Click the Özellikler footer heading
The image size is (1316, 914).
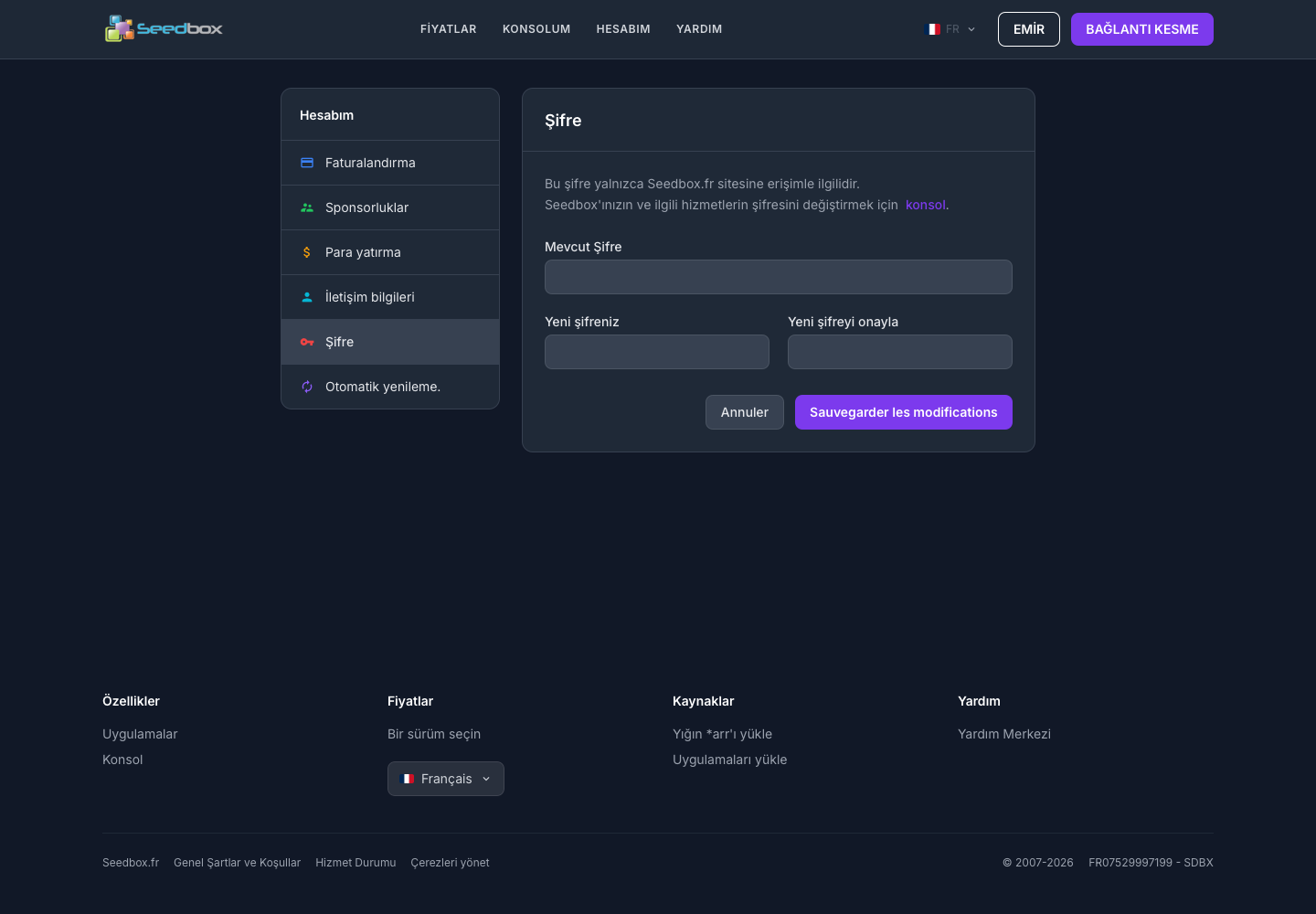click(131, 701)
